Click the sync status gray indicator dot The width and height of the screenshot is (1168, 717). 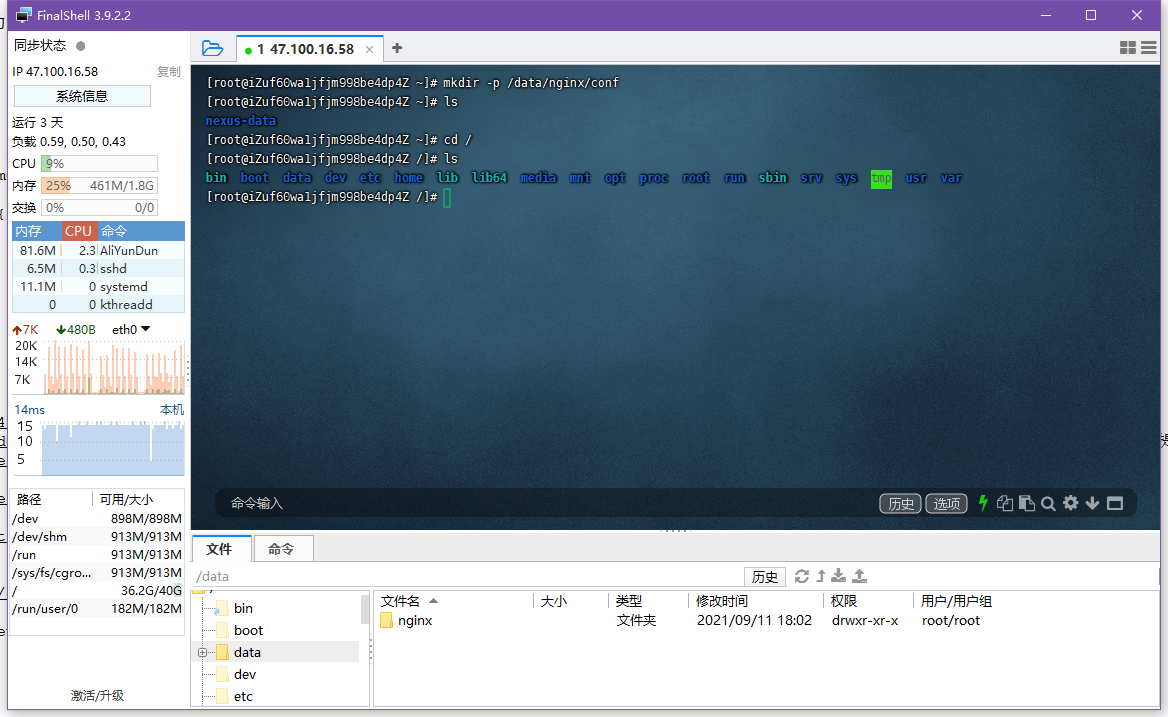(80, 46)
